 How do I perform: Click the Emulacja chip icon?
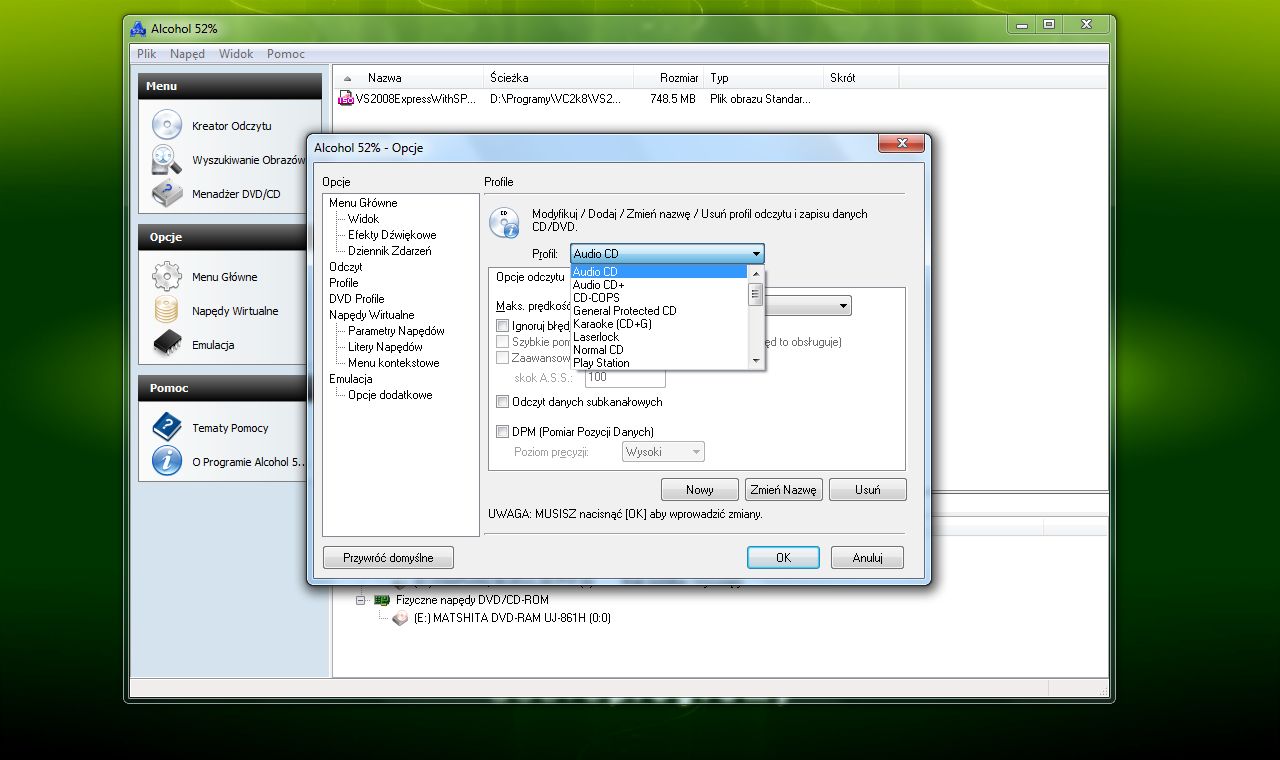coord(166,344)
